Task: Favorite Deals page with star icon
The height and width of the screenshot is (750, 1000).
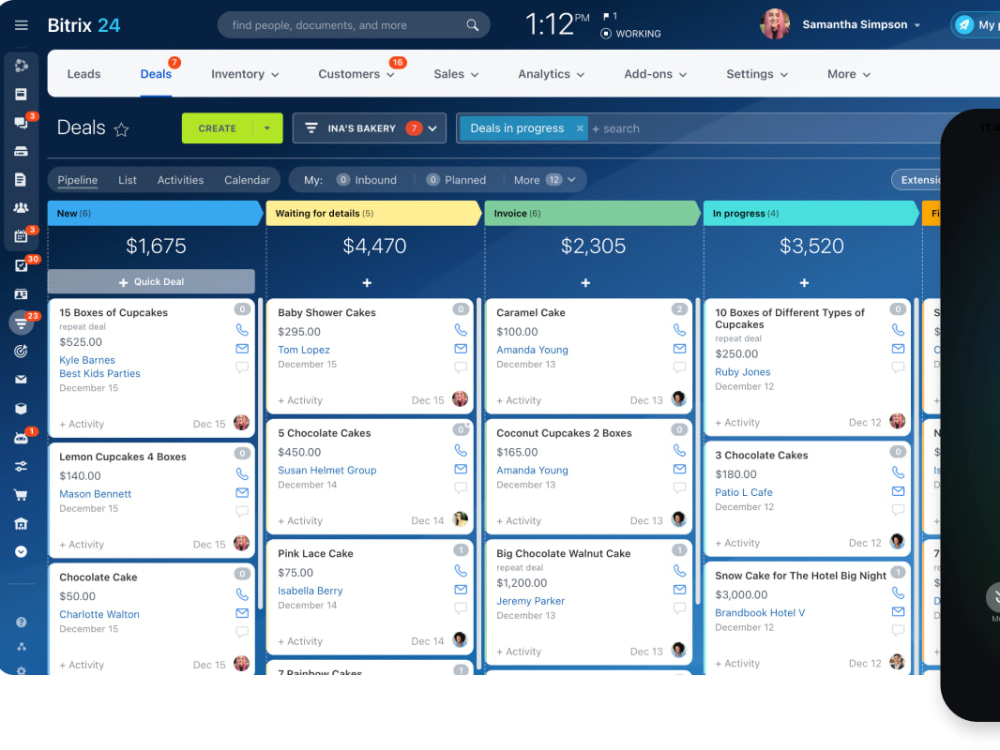Action: [121, 129]
